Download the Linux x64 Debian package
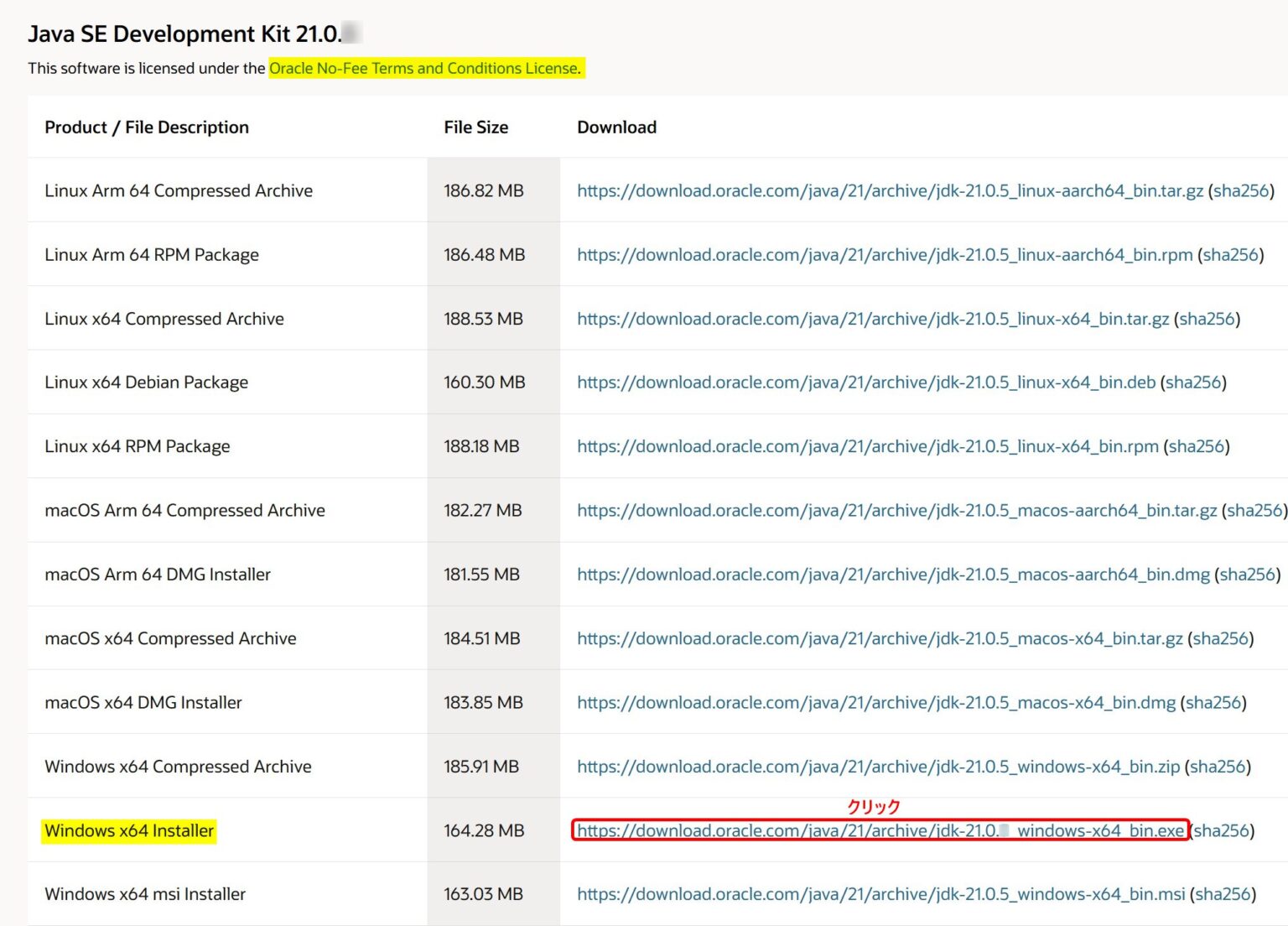Viewport: 1288px width, 926px height. pyautogui.click(x=865, y=382)
